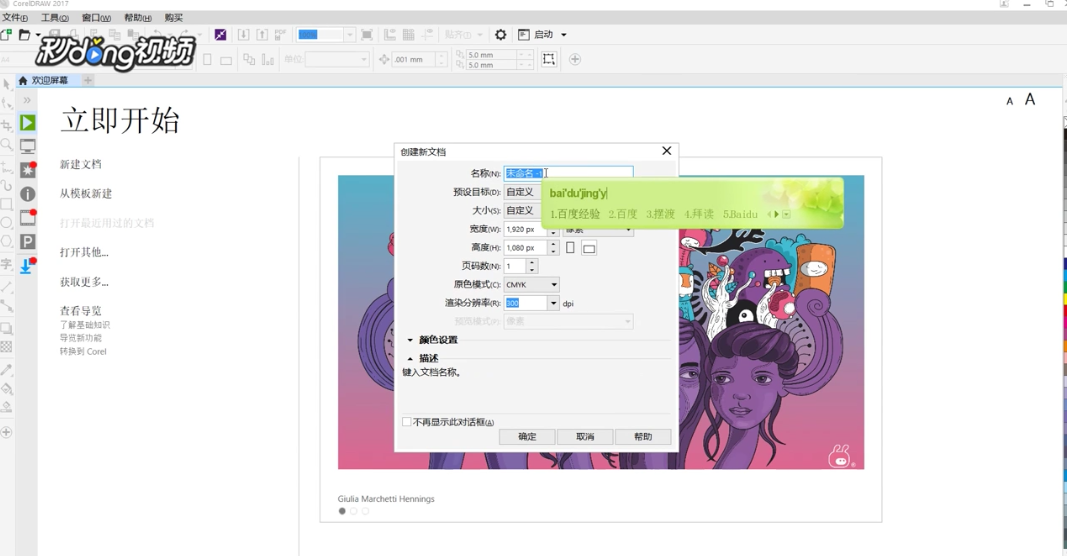The image size is (1067, 556).
Task: Open the Gallery frame icon in welcome sidebar
Action: [x=27, y=218]
